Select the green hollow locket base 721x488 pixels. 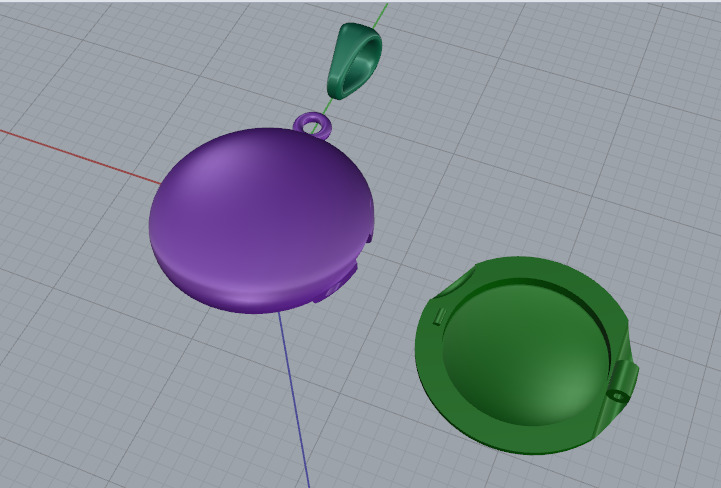tap(527, 356)
